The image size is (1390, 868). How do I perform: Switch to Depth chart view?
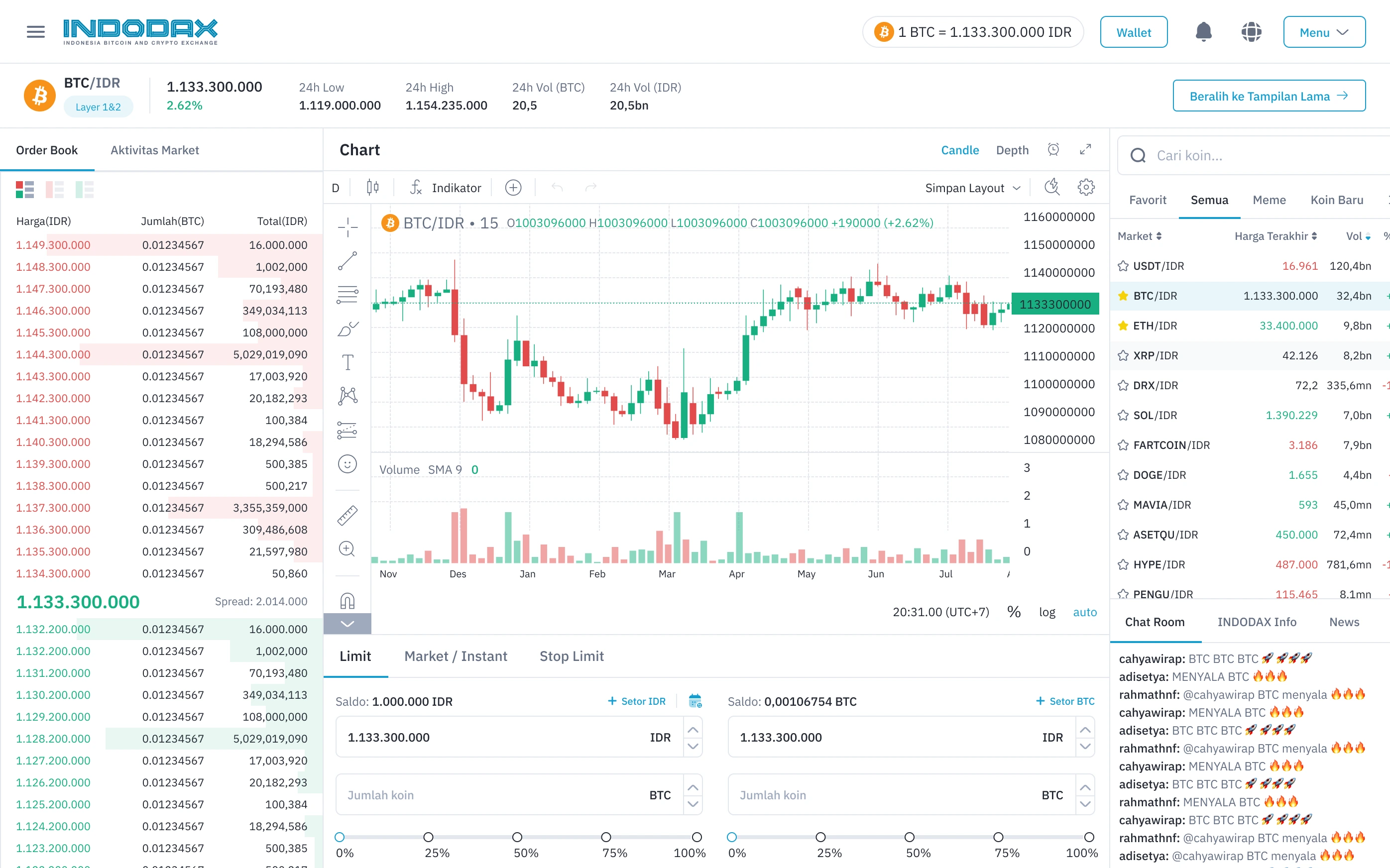[x=1012, y=150]
